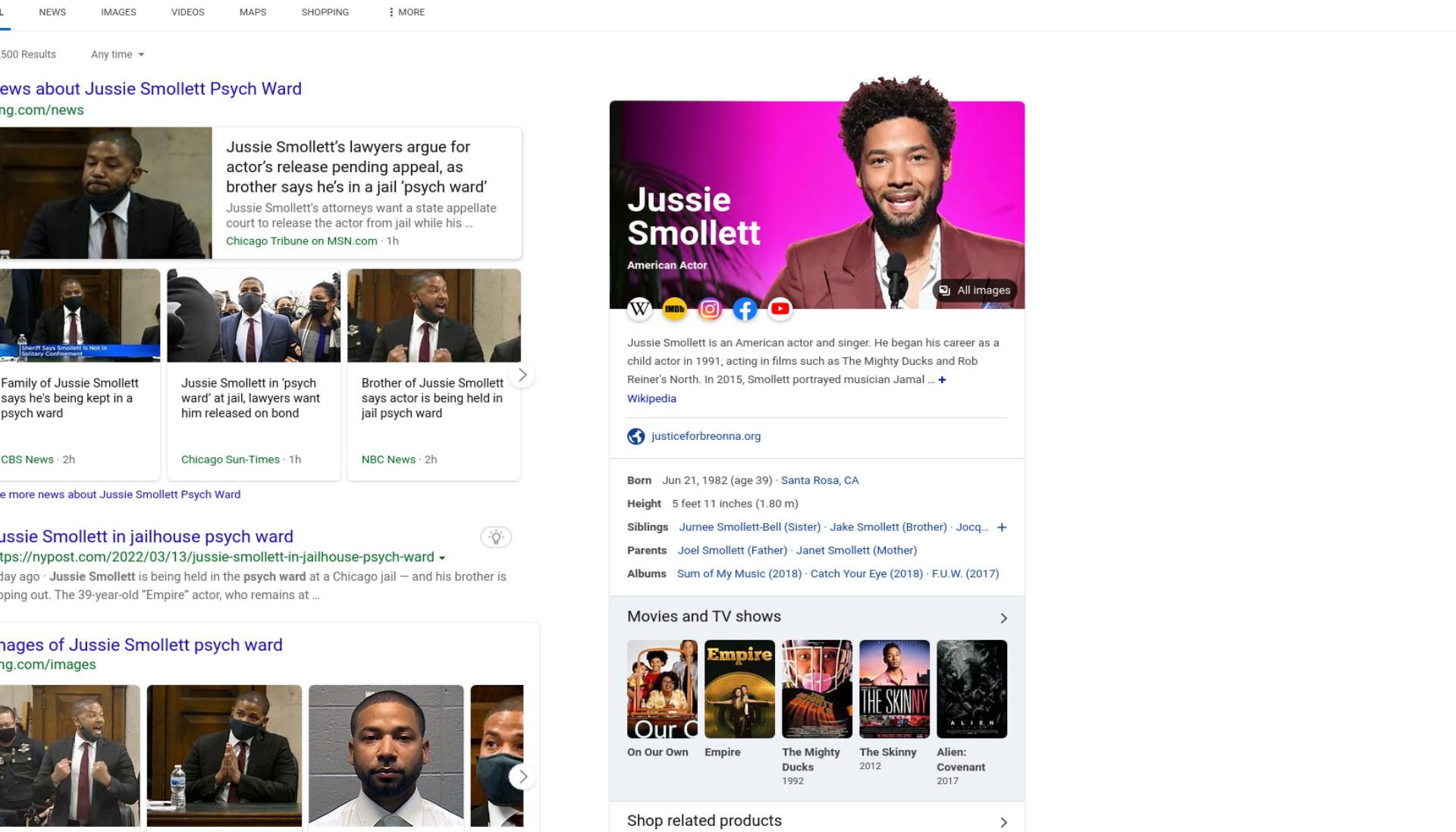Switch to the NEWS tab

click(52, 12)
